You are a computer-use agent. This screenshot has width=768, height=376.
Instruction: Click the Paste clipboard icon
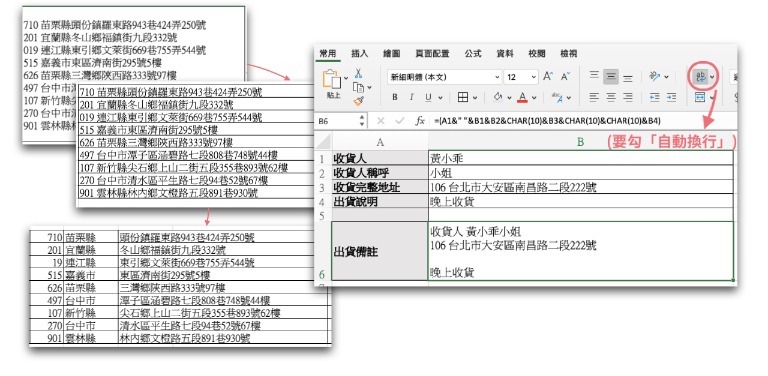(x=332, y=79)
